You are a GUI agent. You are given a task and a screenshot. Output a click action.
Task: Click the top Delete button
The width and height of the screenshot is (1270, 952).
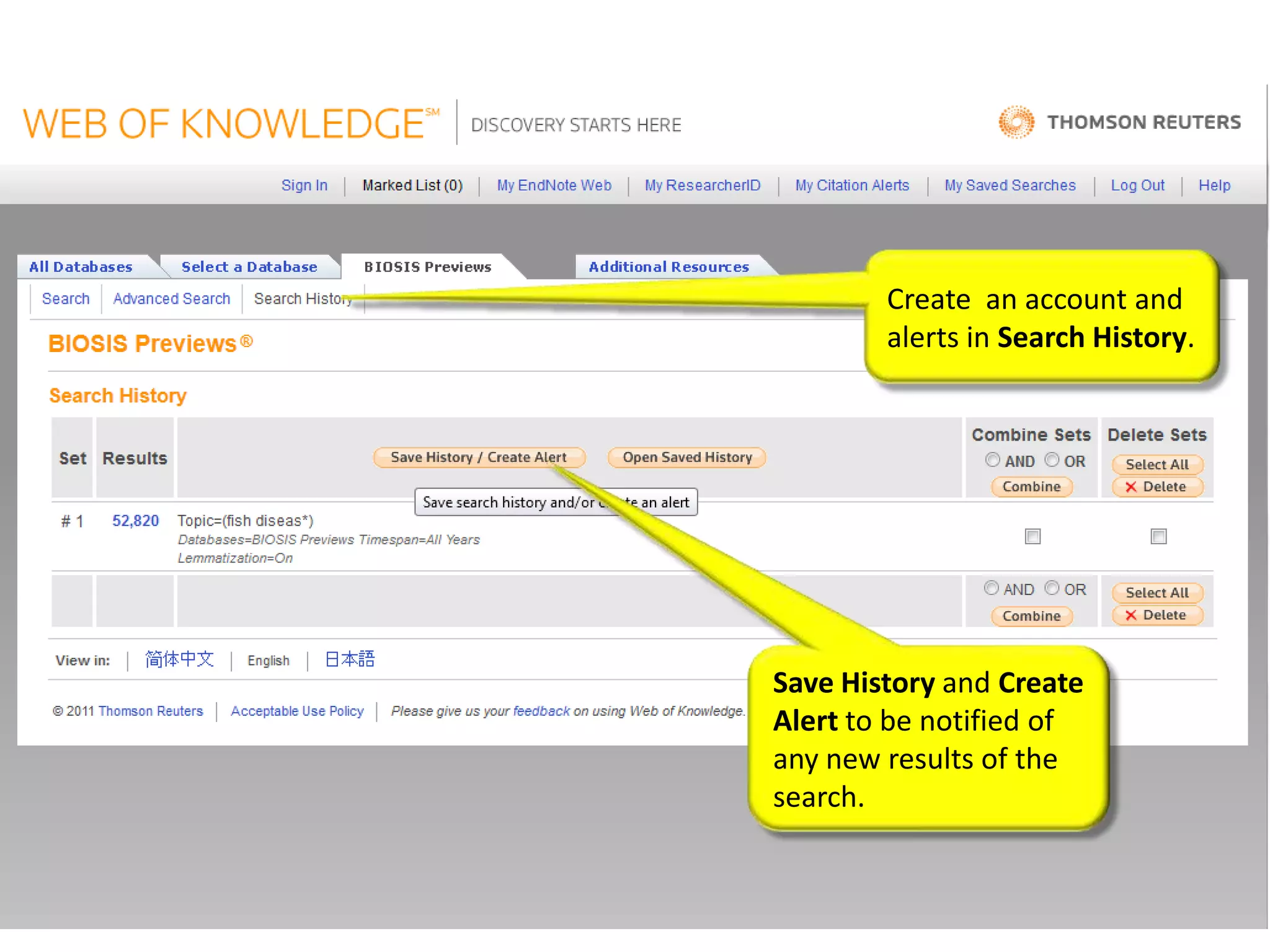pos(1157,487)
